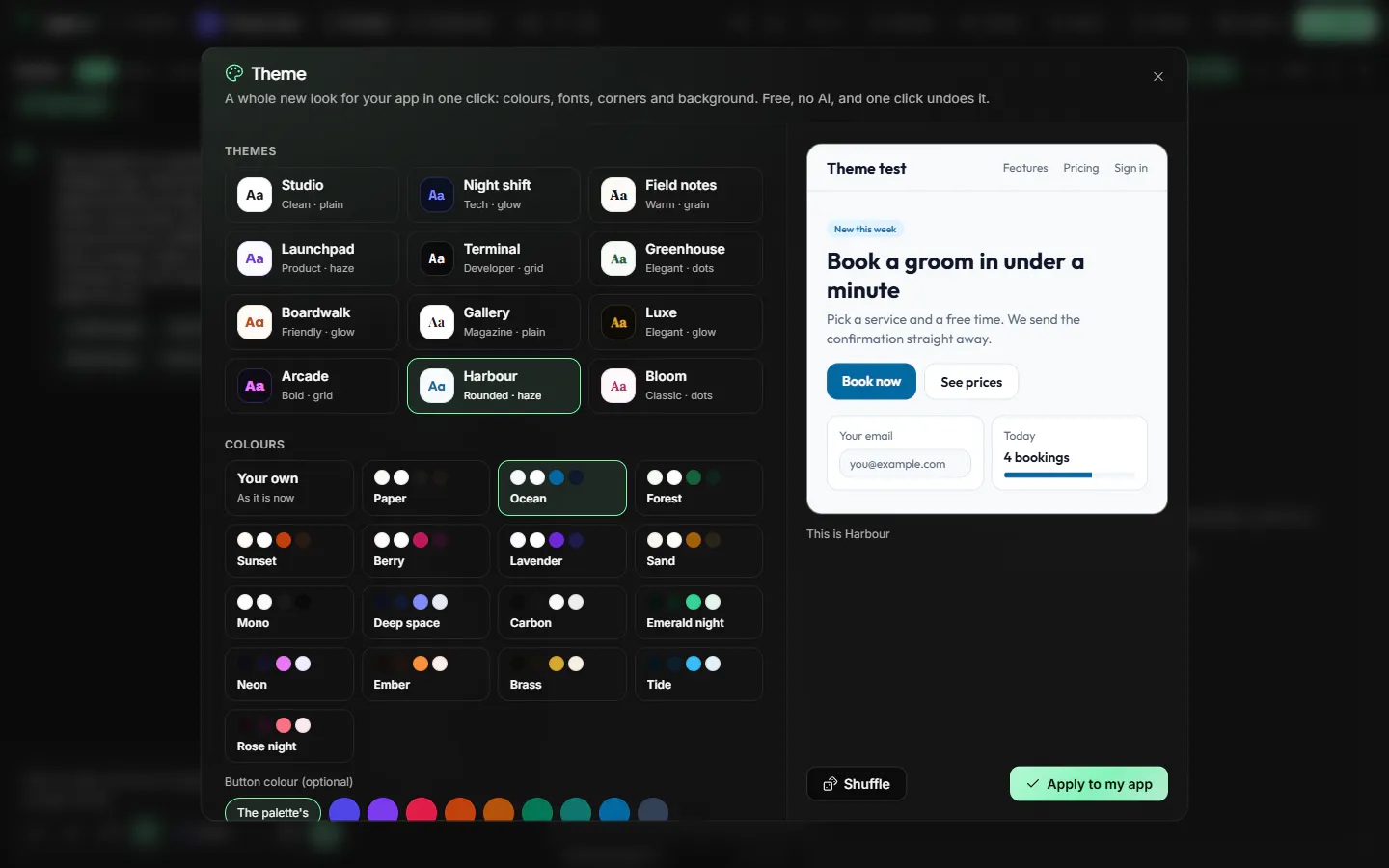Pick the Paper colour palette
This screenshot has width=1389, height=868.
(x=425, y=488)
